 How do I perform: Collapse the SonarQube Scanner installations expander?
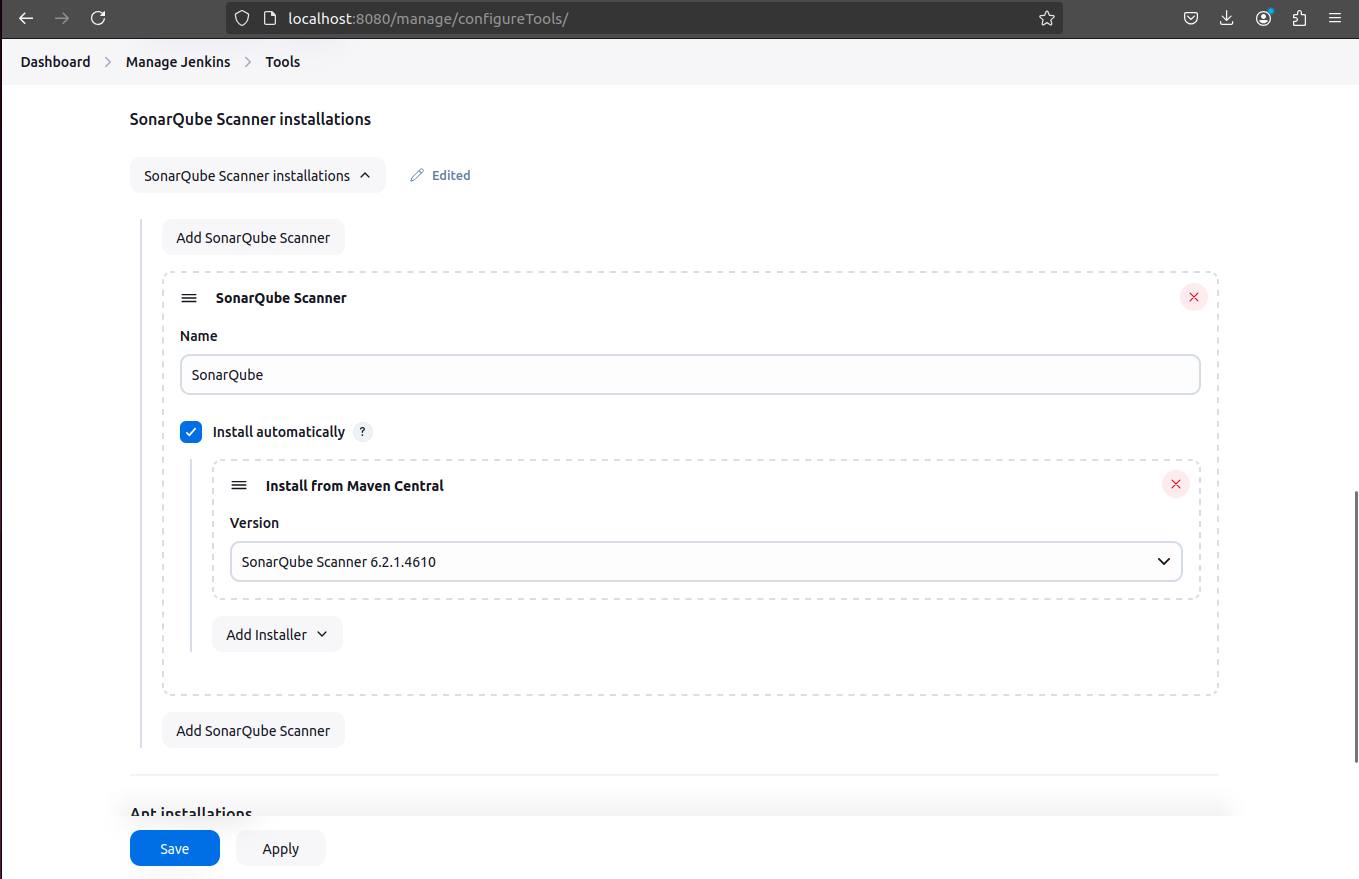[257, 175]
